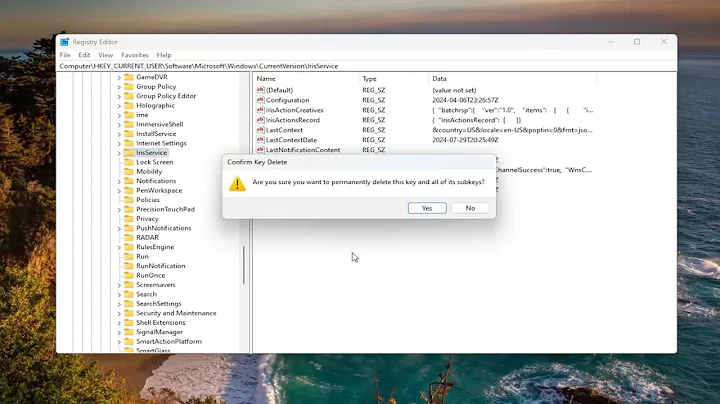Image resolution: width=720 pixels, height=404 pixels.
Task: Click the Policies folder icon
Action: 129,200
